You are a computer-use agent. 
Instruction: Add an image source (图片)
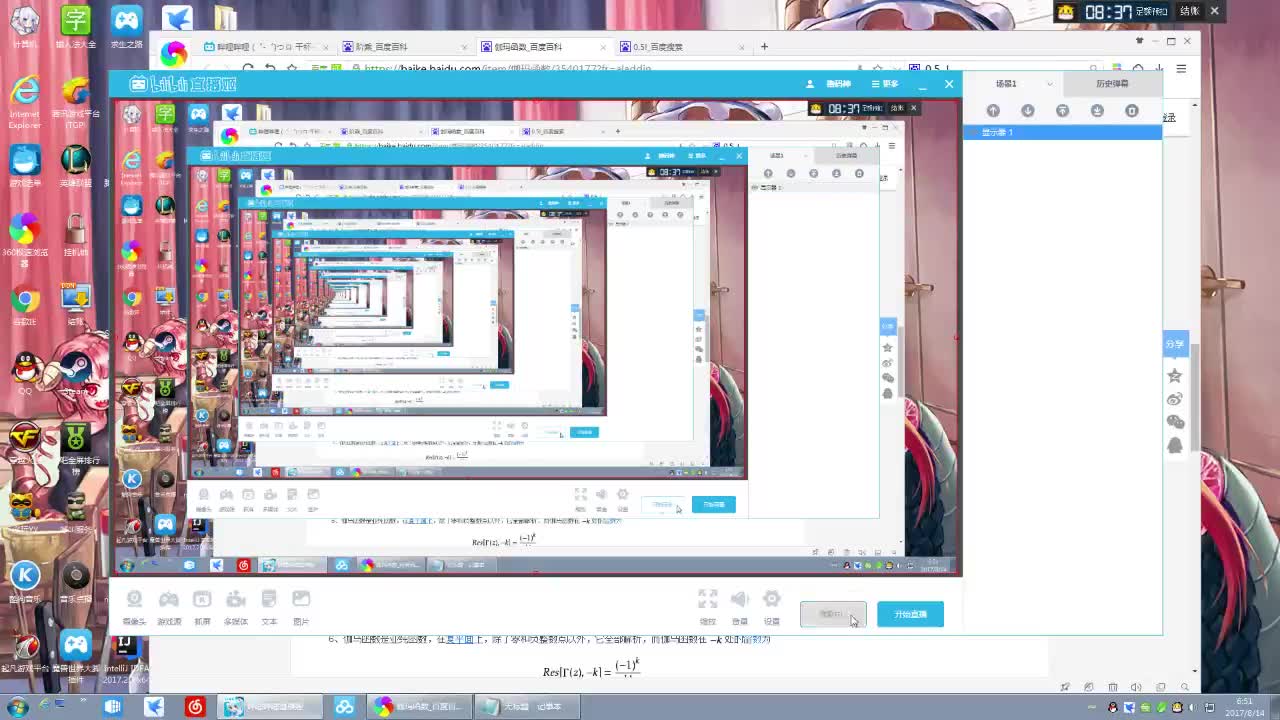coord(301,606)
